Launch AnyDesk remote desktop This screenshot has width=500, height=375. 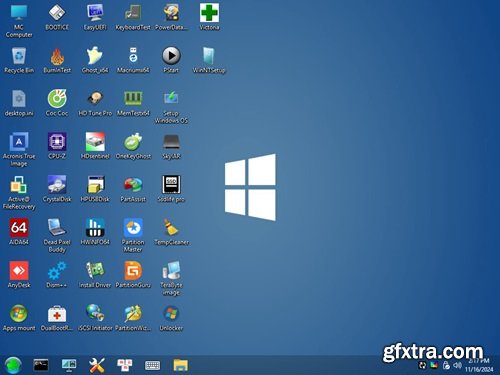coord(19,275)
